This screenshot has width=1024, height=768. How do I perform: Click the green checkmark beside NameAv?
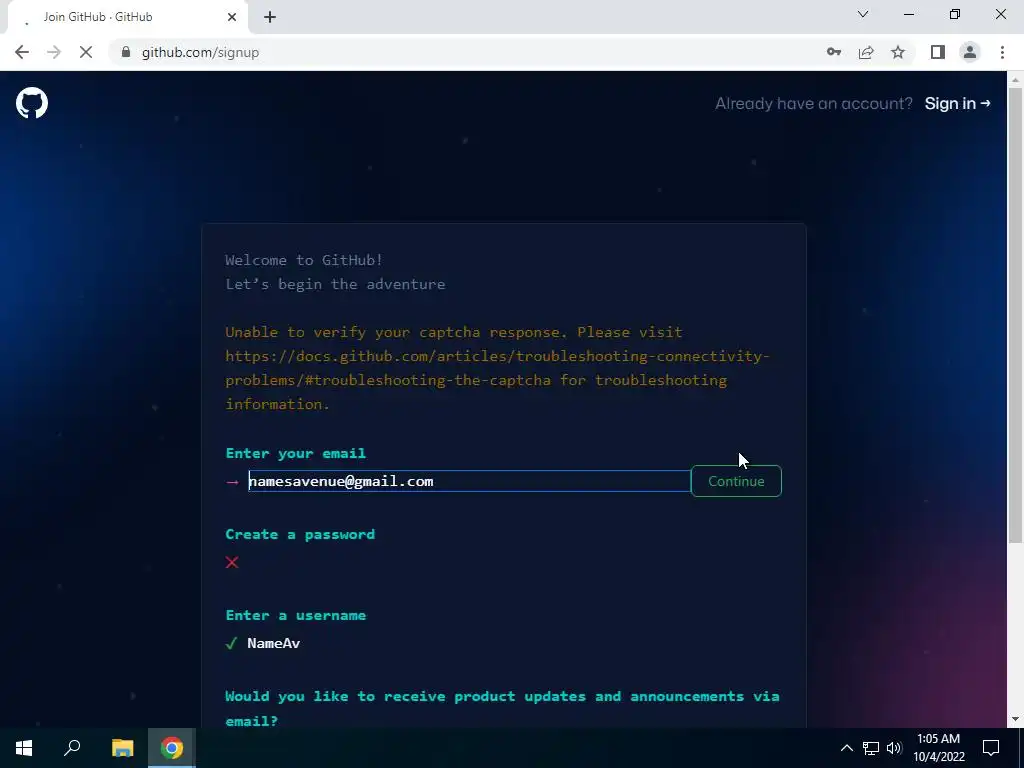[x=231, y=644]
